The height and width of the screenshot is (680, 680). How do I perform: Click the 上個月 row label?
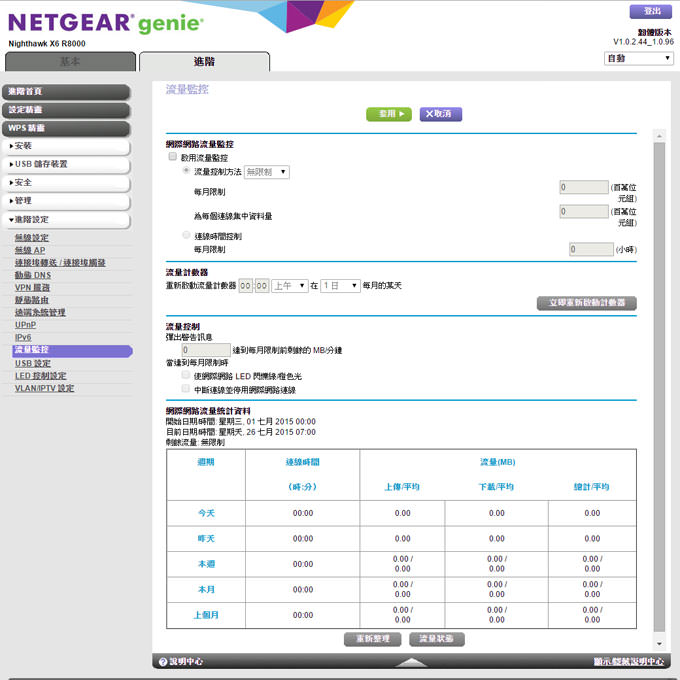206,615
